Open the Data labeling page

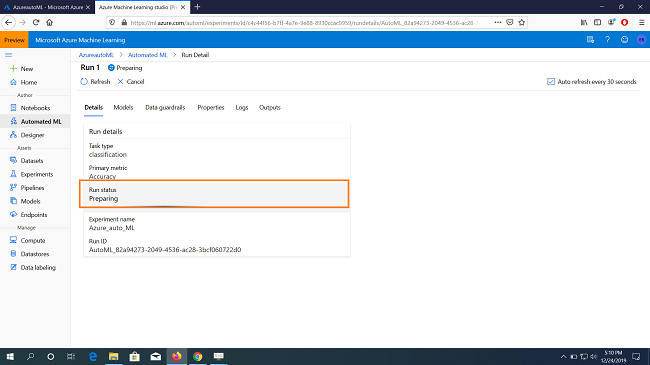point(38,268)
